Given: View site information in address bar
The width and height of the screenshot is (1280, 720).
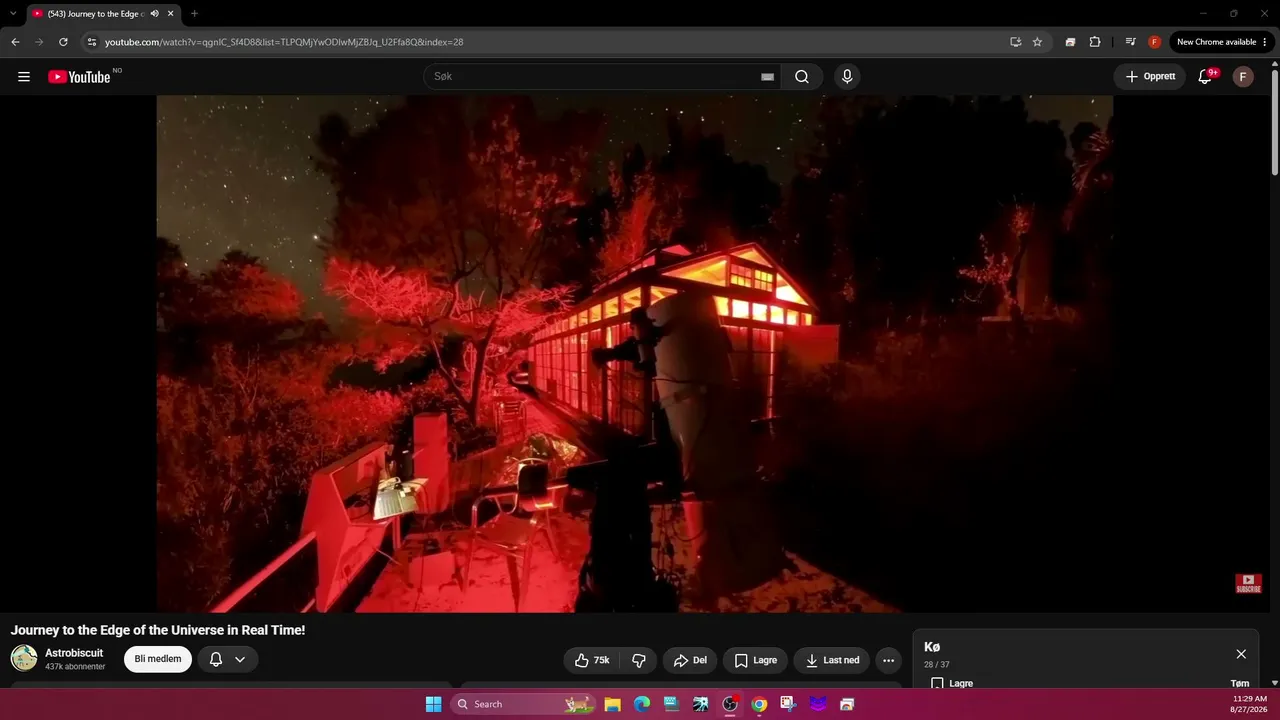Looking at the screenshot, I should (x=92, y=42).
